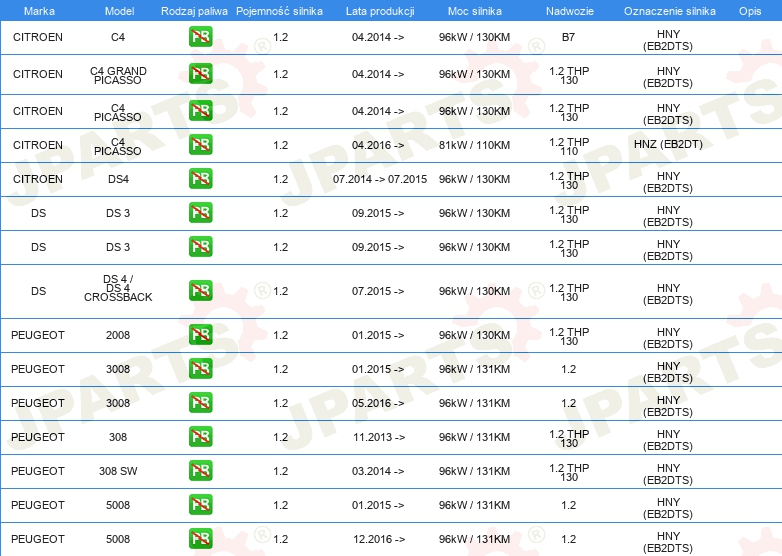Click fuel icon in Peugeot 5008 12.2016 row
The width and height of the screenshot is (782, 556).
200,539
